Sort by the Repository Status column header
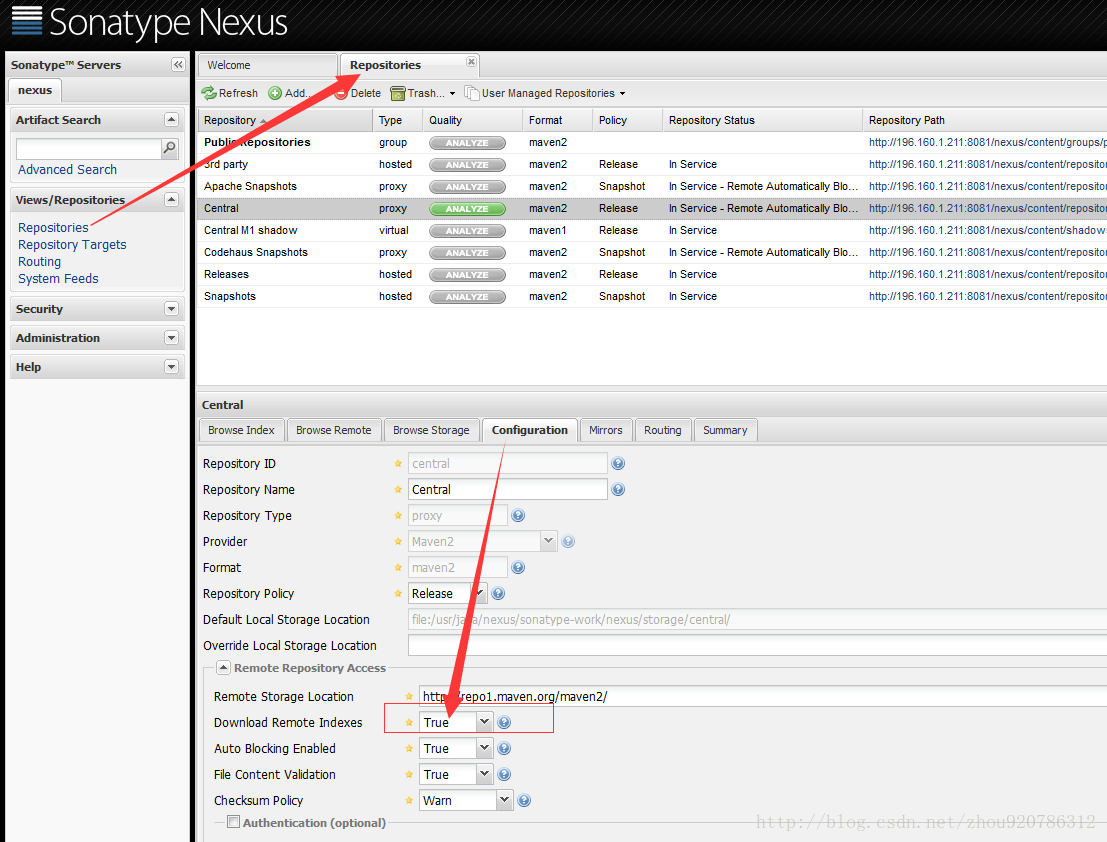This screenshot has width=1107, height=842. 762,120
